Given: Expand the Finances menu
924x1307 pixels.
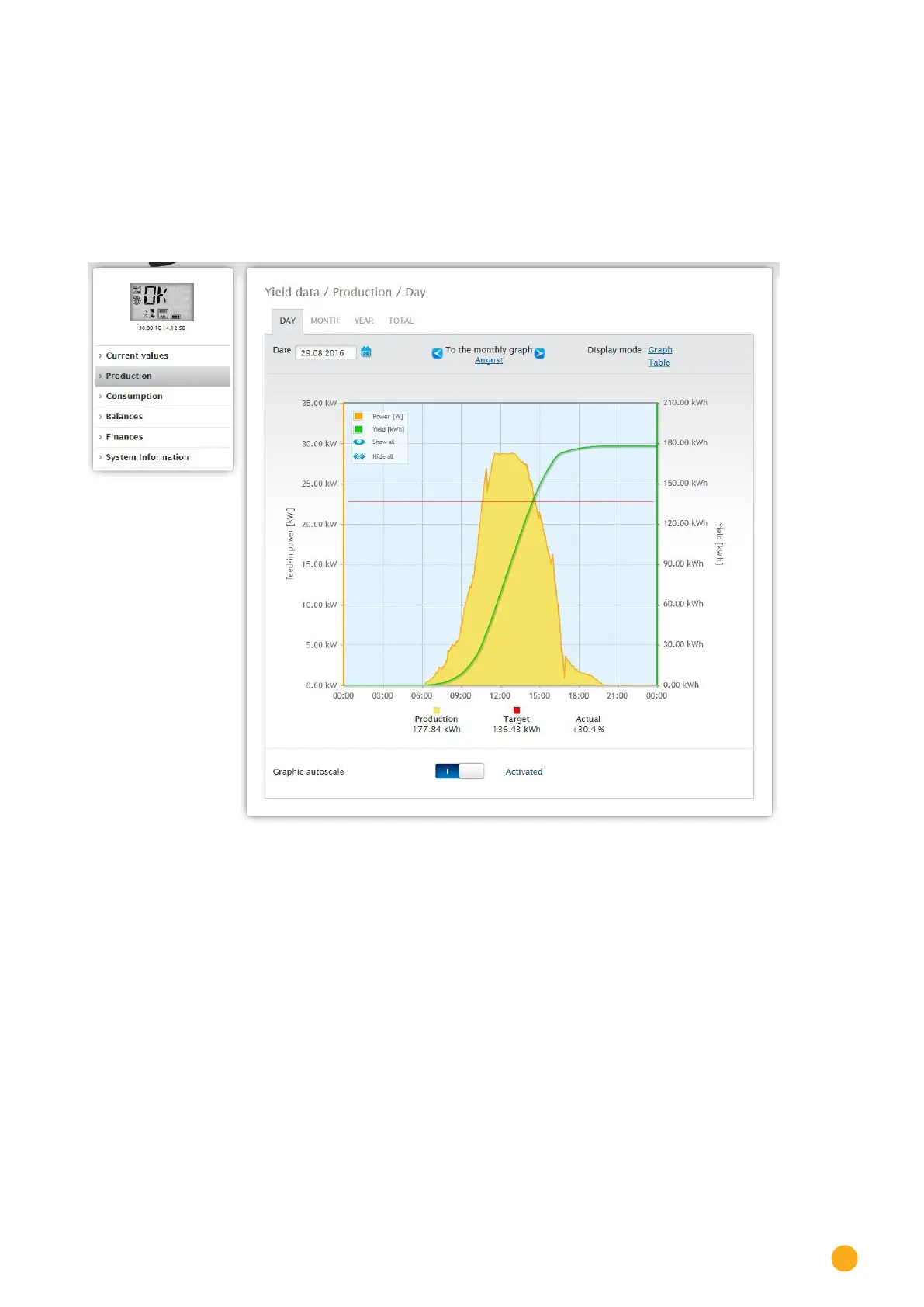Looking at the screenshot, I should pyautogui.click(x=163, y=437).
